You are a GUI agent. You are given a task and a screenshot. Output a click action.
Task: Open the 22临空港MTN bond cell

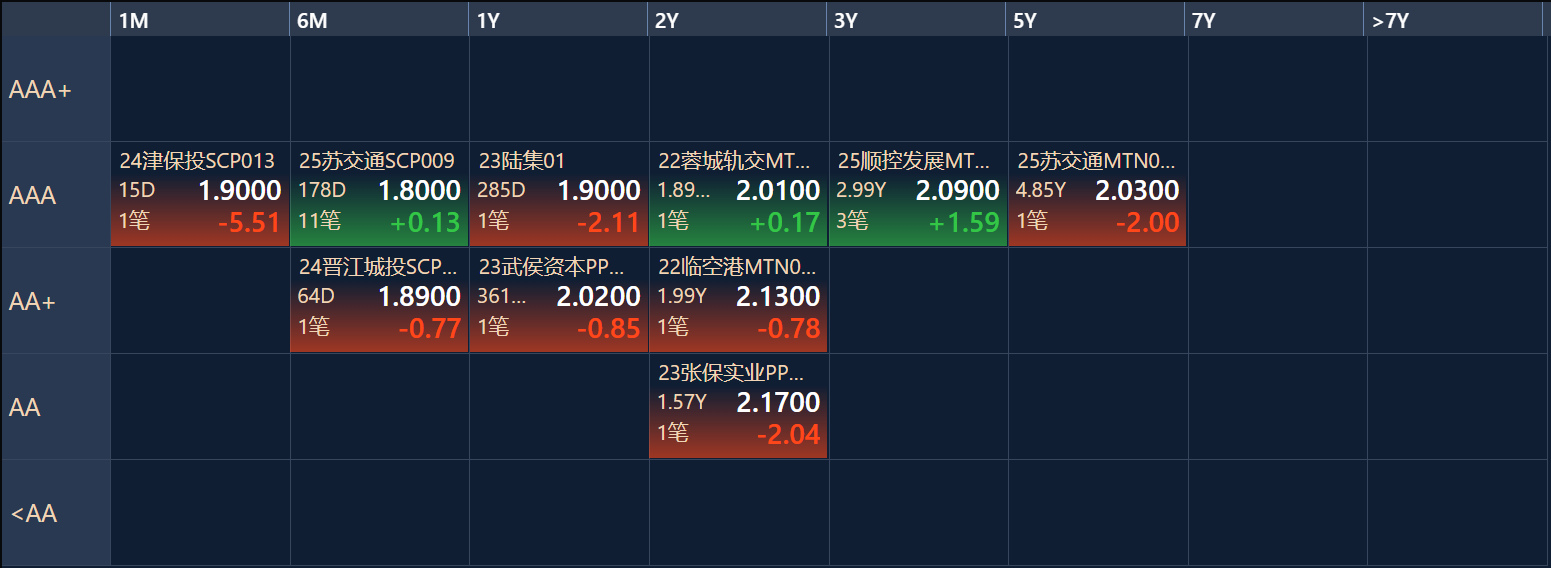pos(738,300)
